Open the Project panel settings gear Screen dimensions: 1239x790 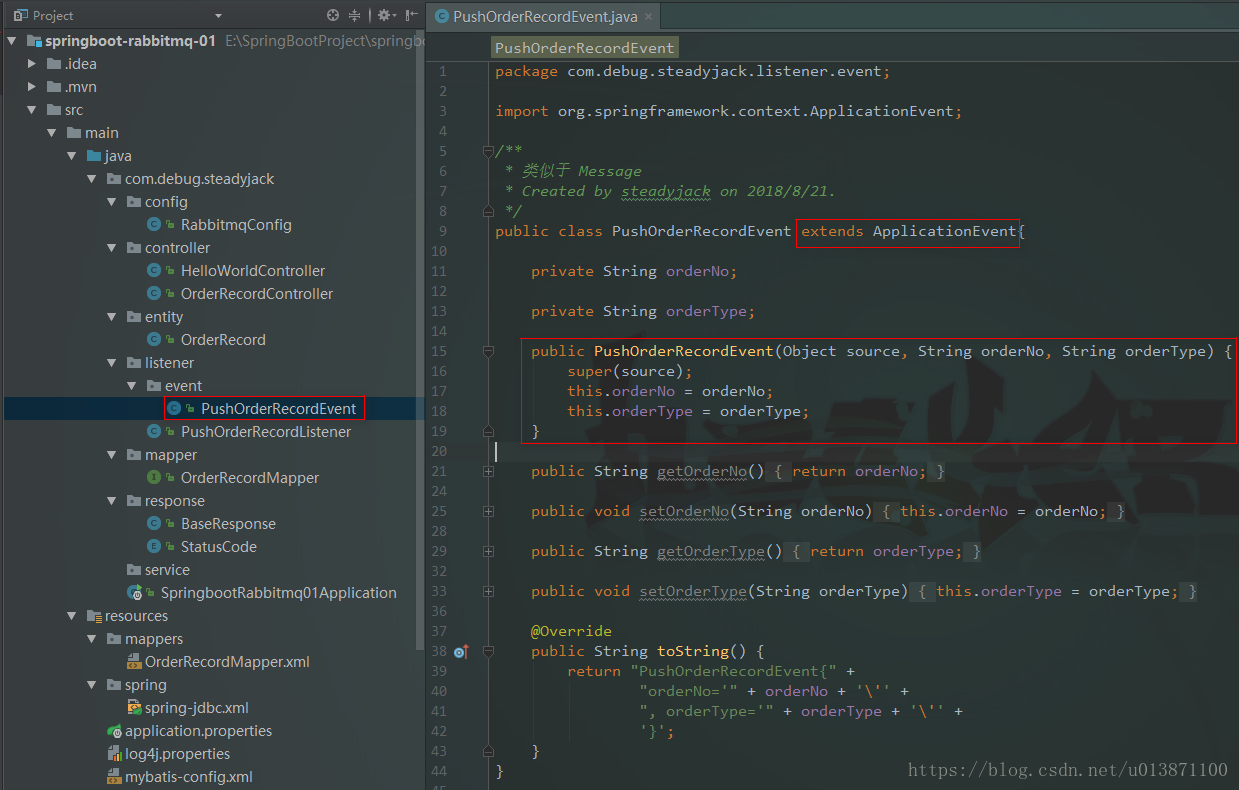point(383,15)
